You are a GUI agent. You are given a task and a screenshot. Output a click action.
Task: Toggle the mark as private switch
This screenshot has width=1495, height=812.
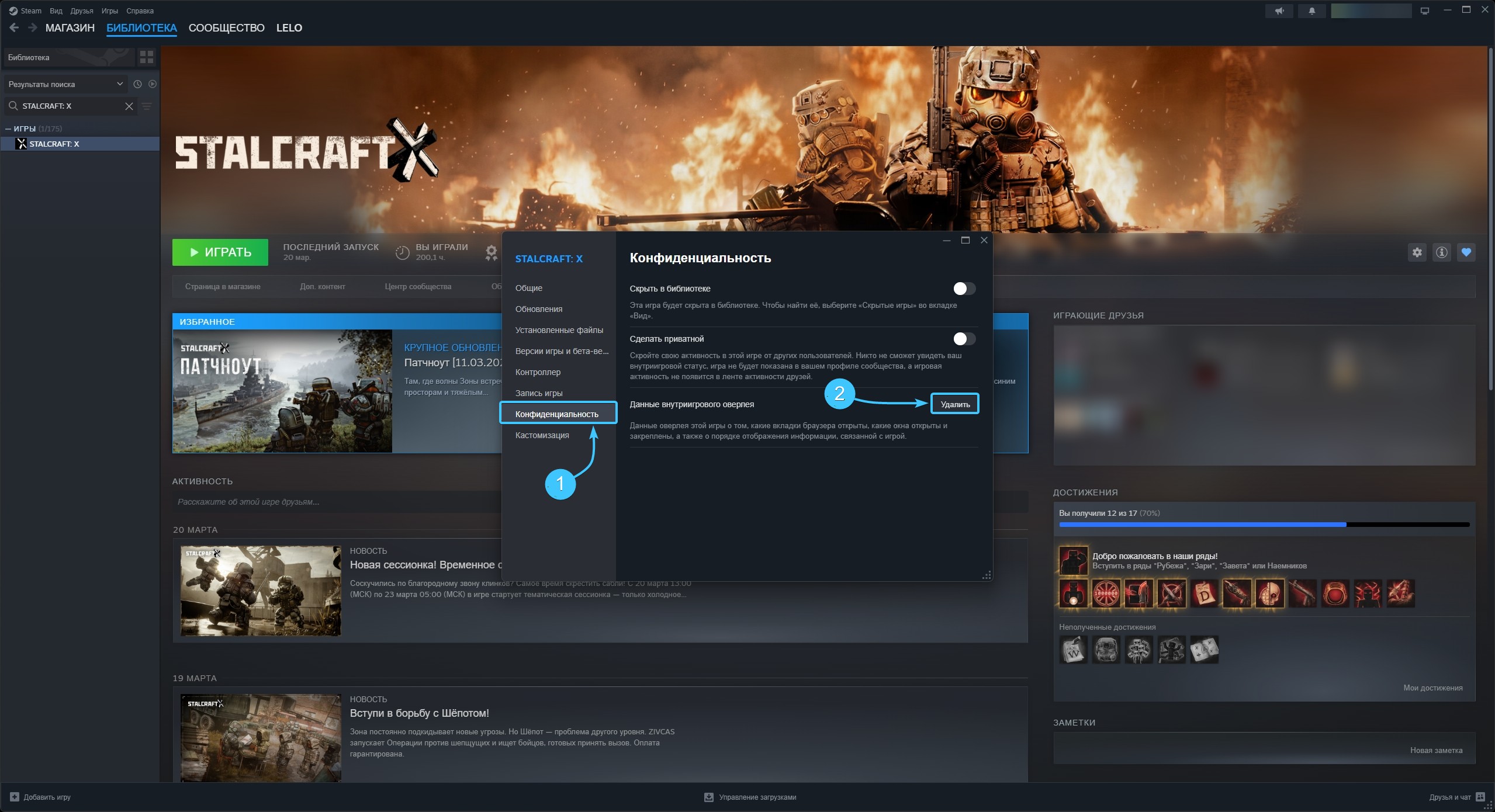pos(964,339)
